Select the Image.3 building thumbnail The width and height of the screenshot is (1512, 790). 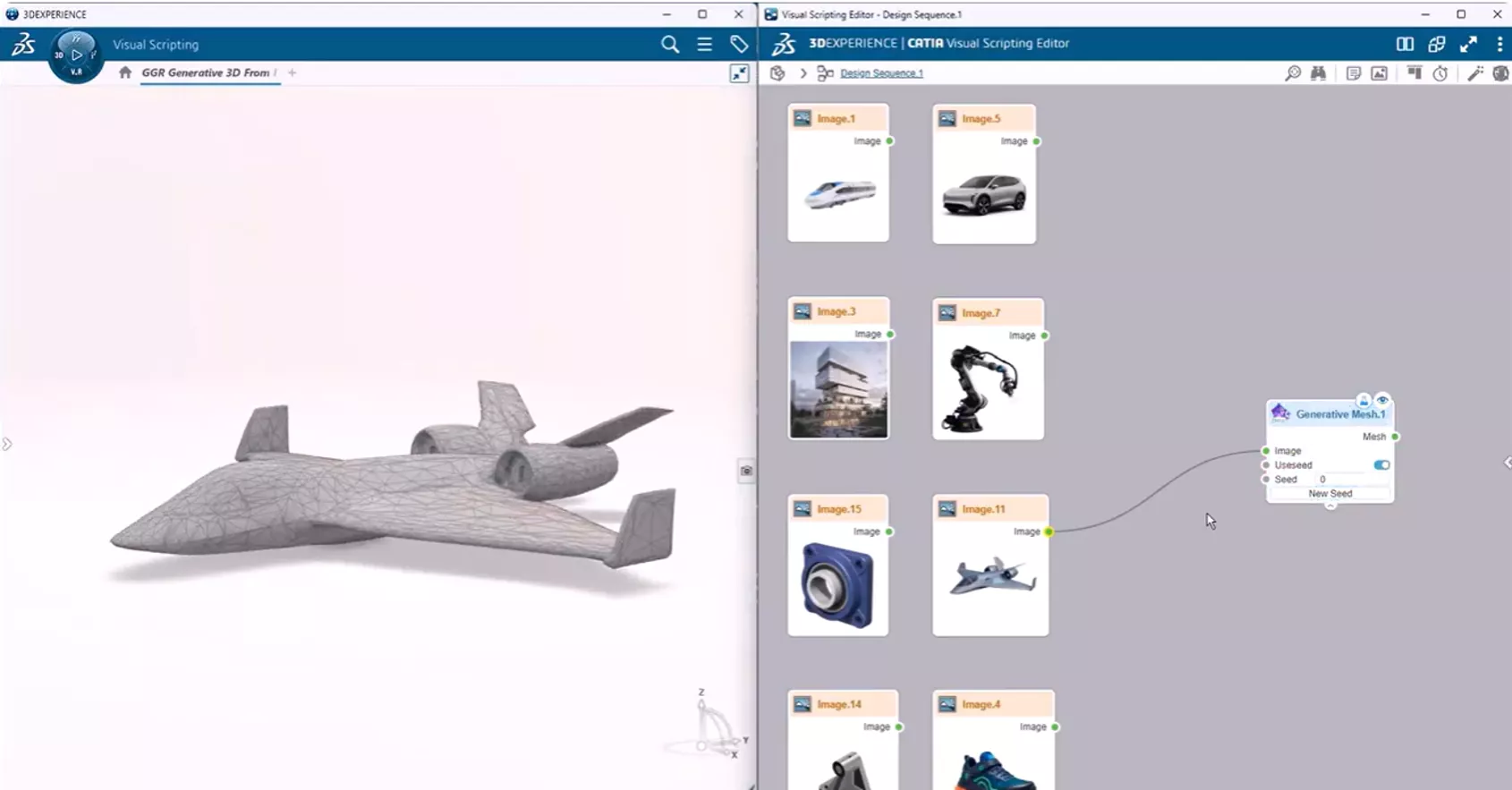(839, 389)
